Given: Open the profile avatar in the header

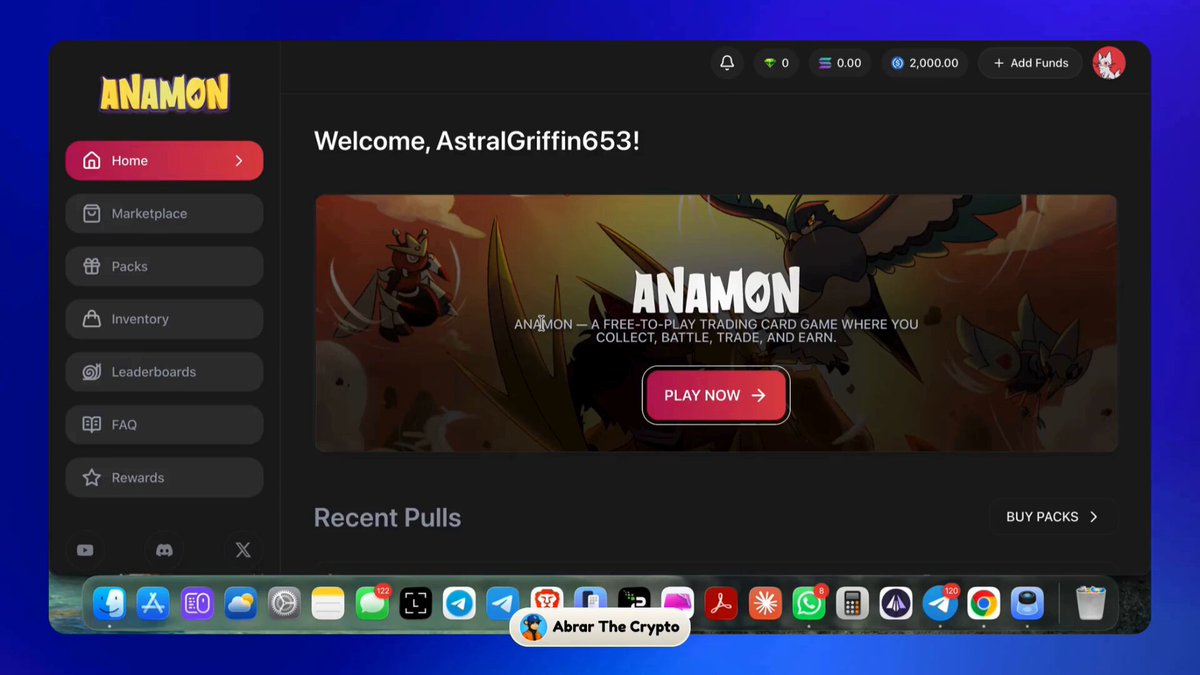Looking at the screenshot, I should [1109, 63].
